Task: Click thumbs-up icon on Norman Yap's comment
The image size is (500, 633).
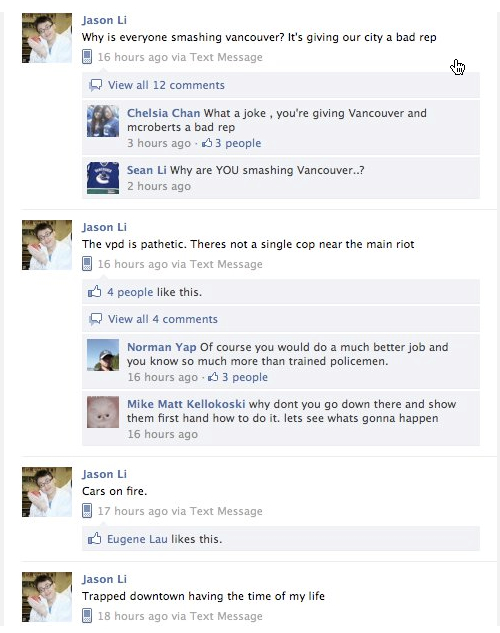Action: pos(213,377)
